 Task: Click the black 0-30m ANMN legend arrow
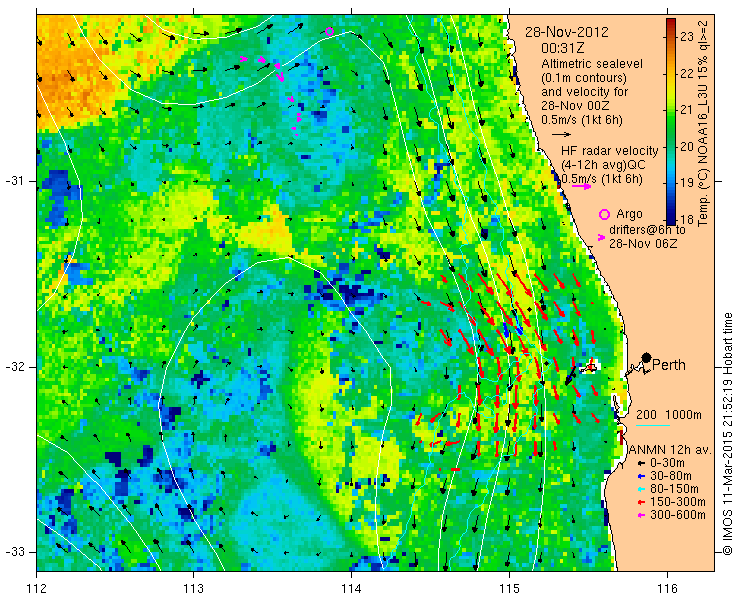(641, 464)
